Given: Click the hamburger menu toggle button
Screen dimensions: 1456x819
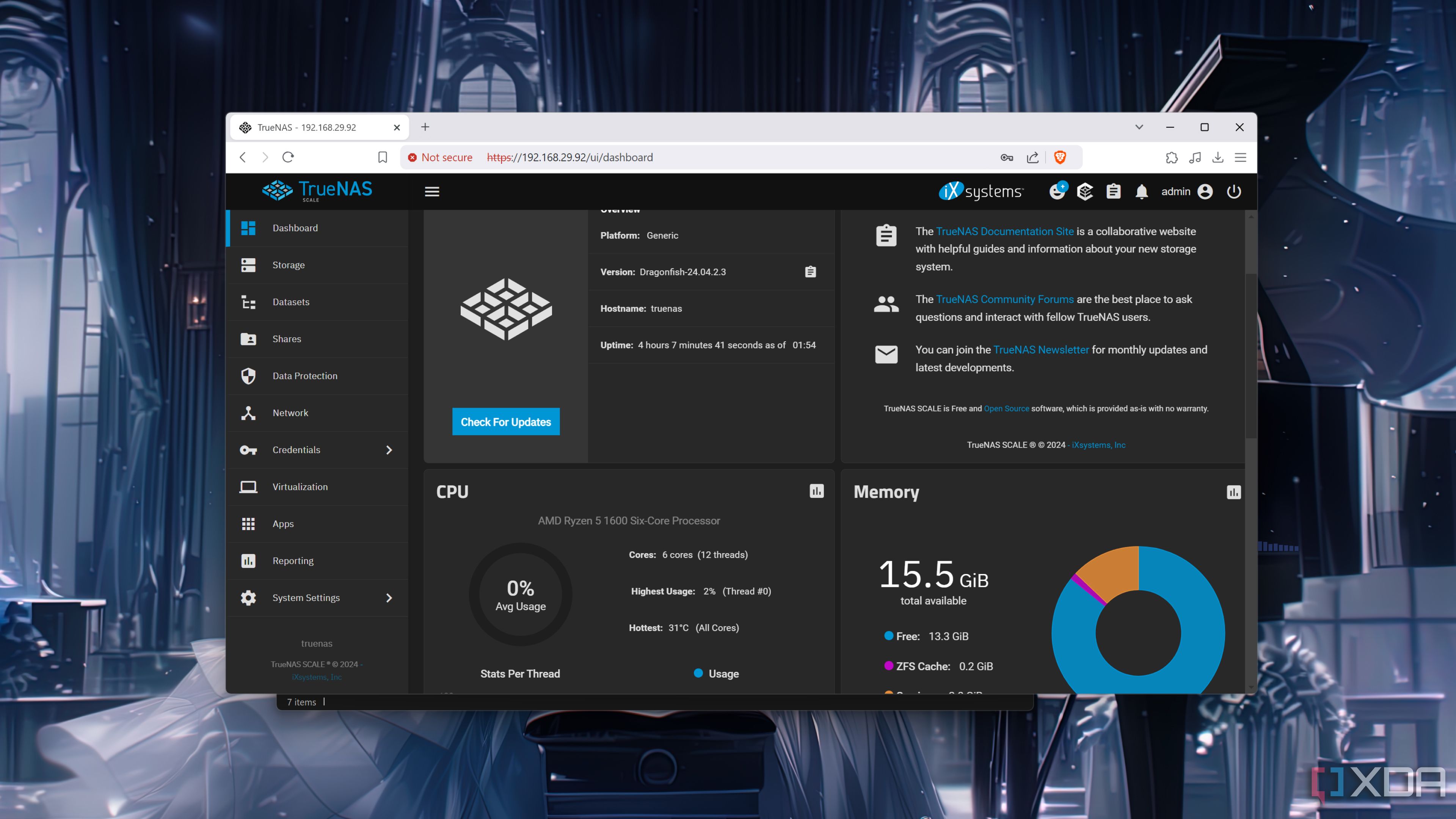Looking at the screenshot, I should [x=432, y=192].
